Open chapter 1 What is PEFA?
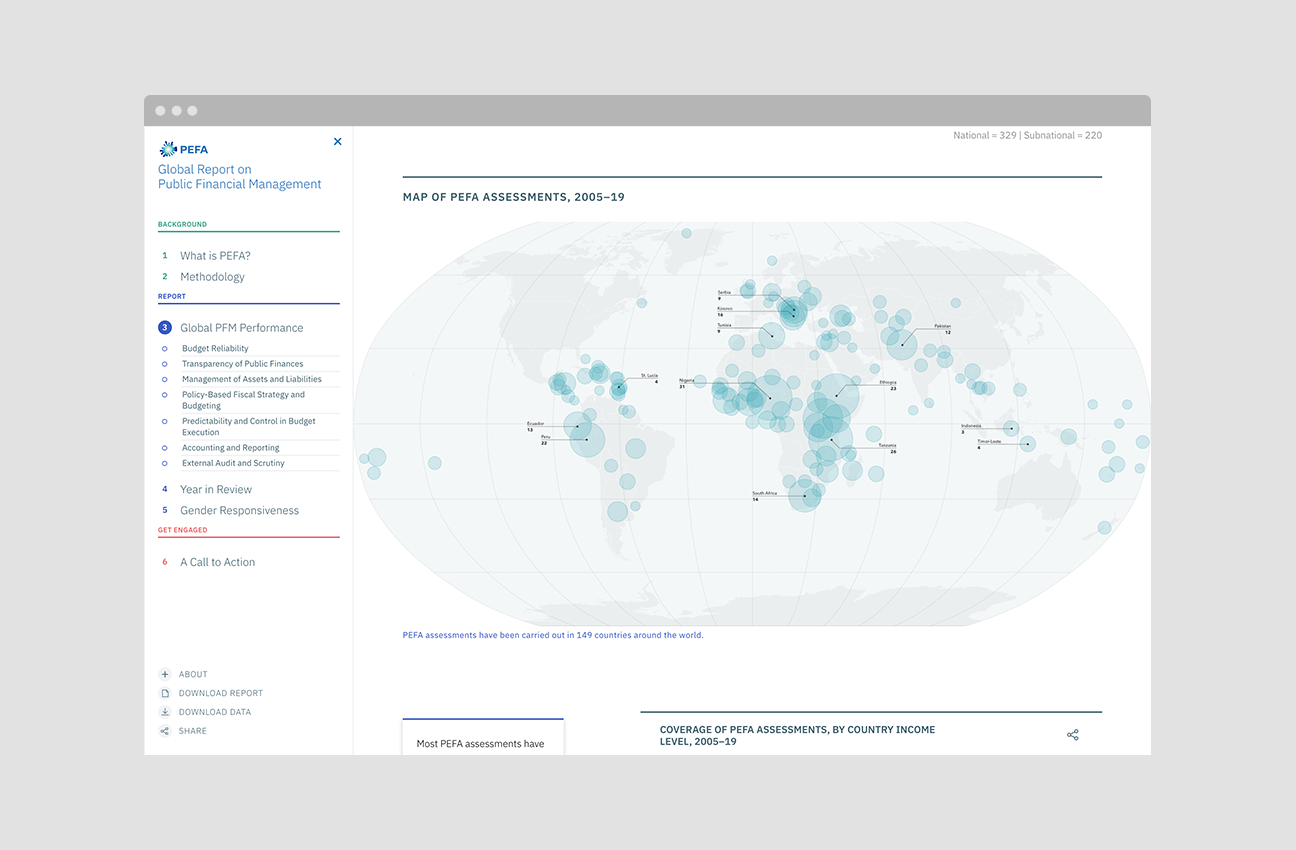The width and height of the screenshot is (1296, 850). (x=215, y=256)
